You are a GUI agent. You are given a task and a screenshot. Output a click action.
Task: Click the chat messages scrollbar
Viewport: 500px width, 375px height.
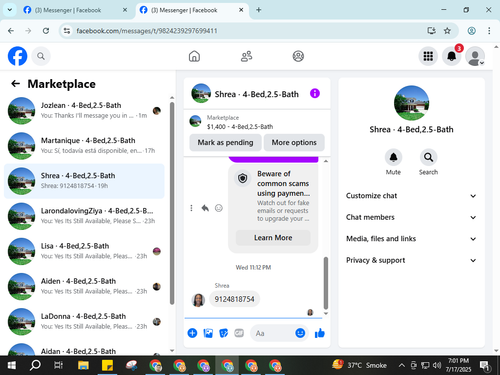point(326,283)
